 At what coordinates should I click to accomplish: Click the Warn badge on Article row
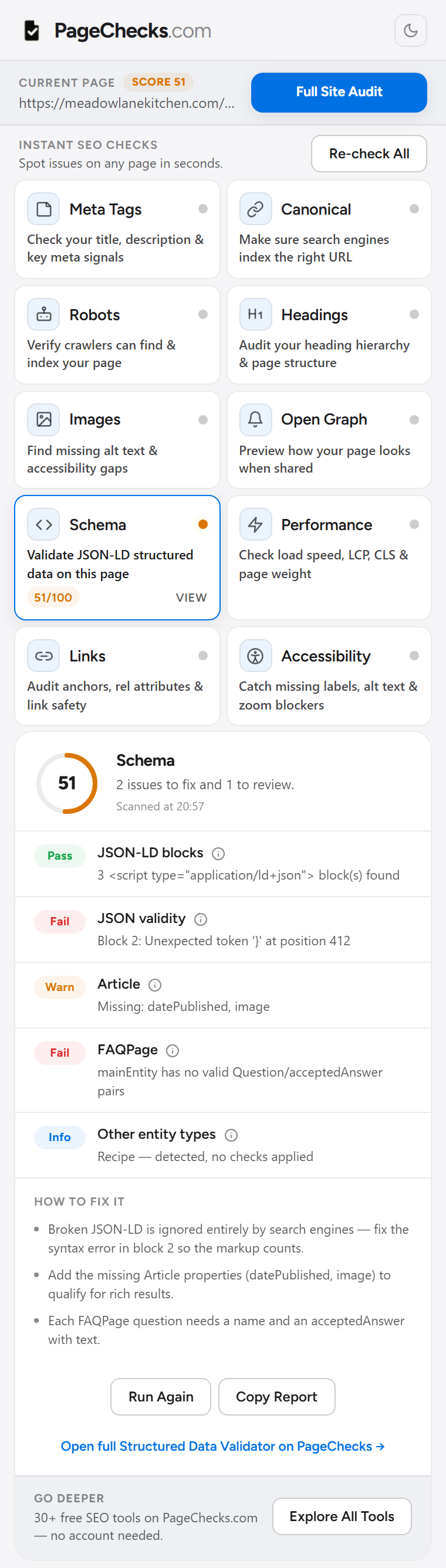point(60,987)
